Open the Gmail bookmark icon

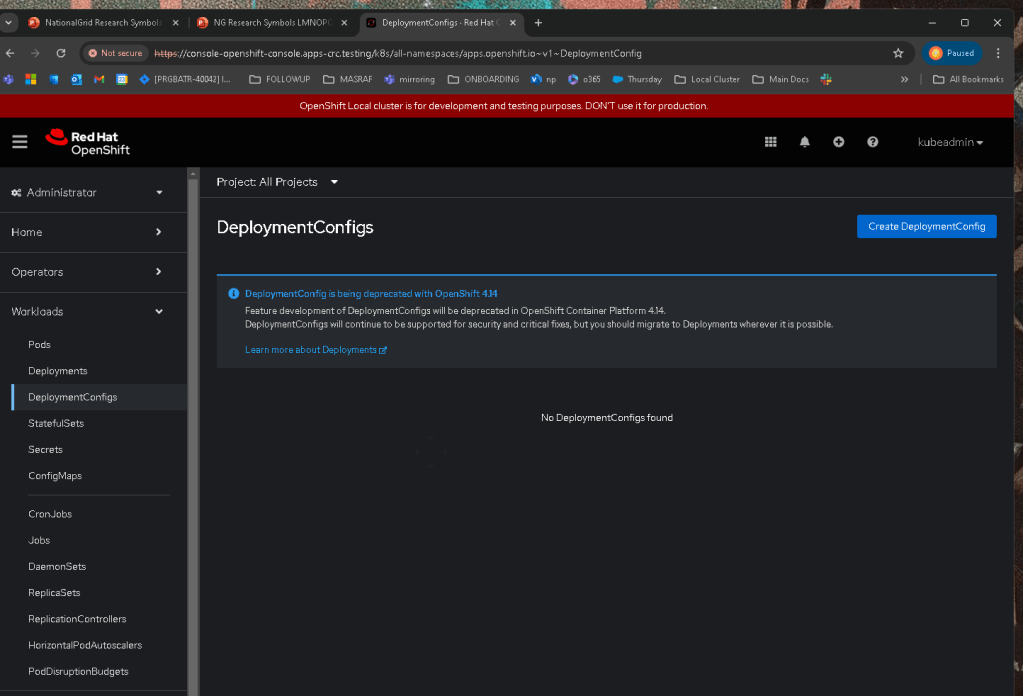(x=99, y=79)
